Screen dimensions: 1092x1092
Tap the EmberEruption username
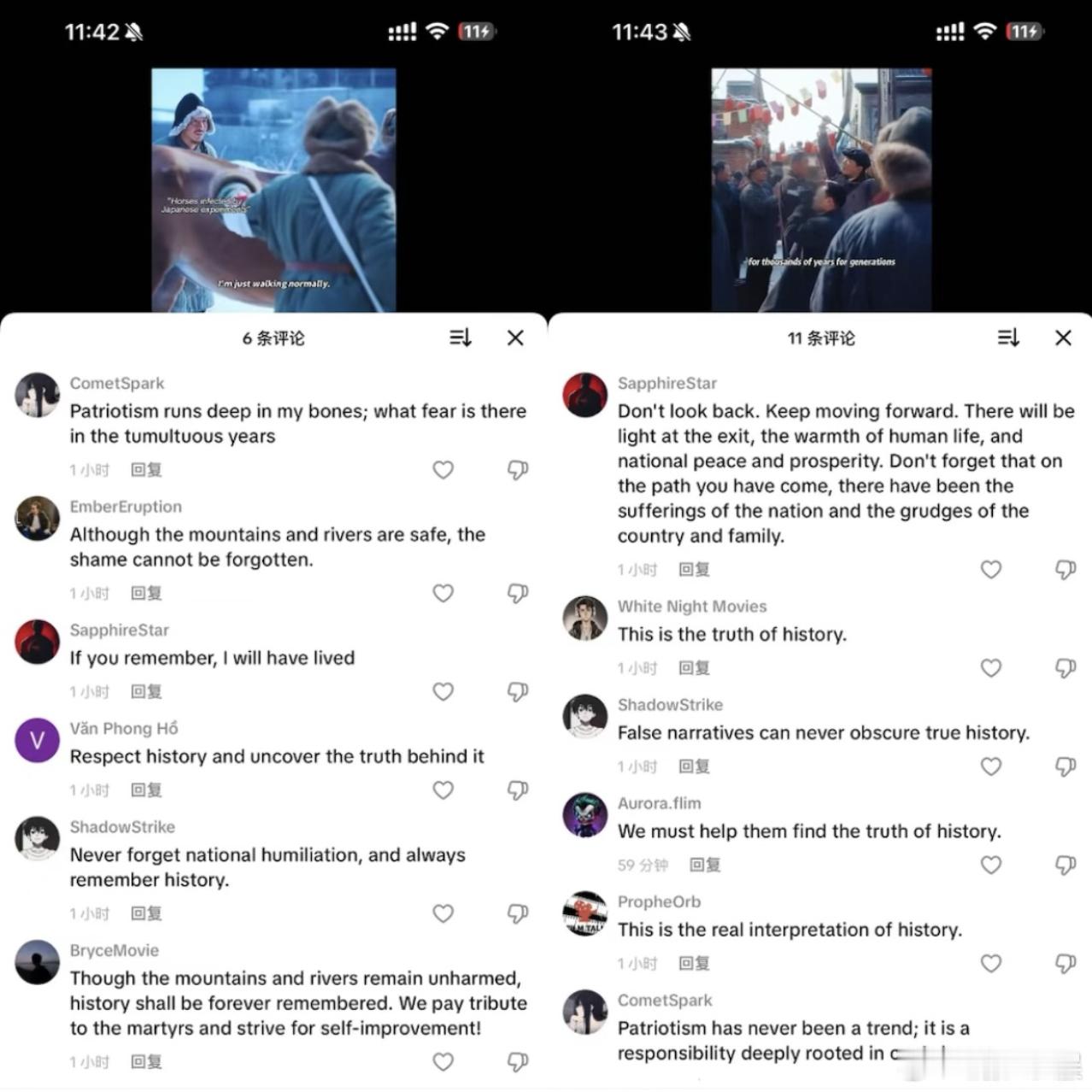[x=126, y=507]
